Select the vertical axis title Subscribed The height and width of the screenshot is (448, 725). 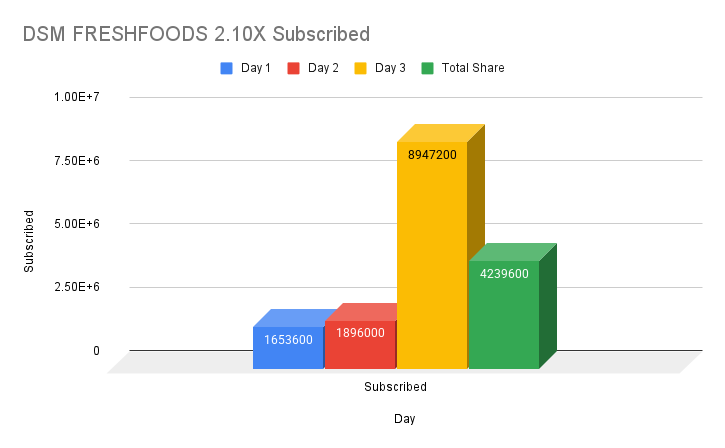[29, 240]
